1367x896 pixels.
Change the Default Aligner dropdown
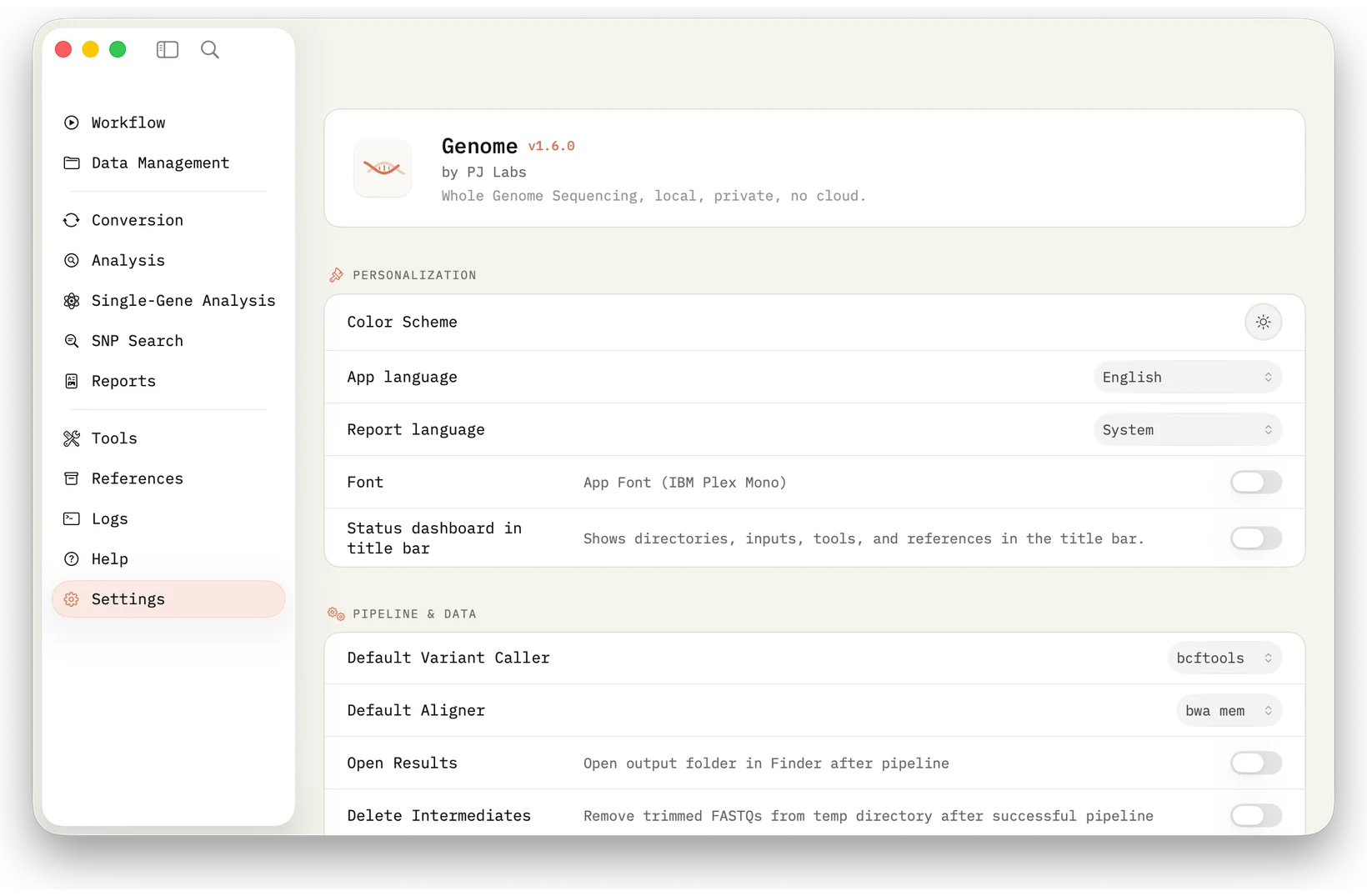click(1229, 711)
